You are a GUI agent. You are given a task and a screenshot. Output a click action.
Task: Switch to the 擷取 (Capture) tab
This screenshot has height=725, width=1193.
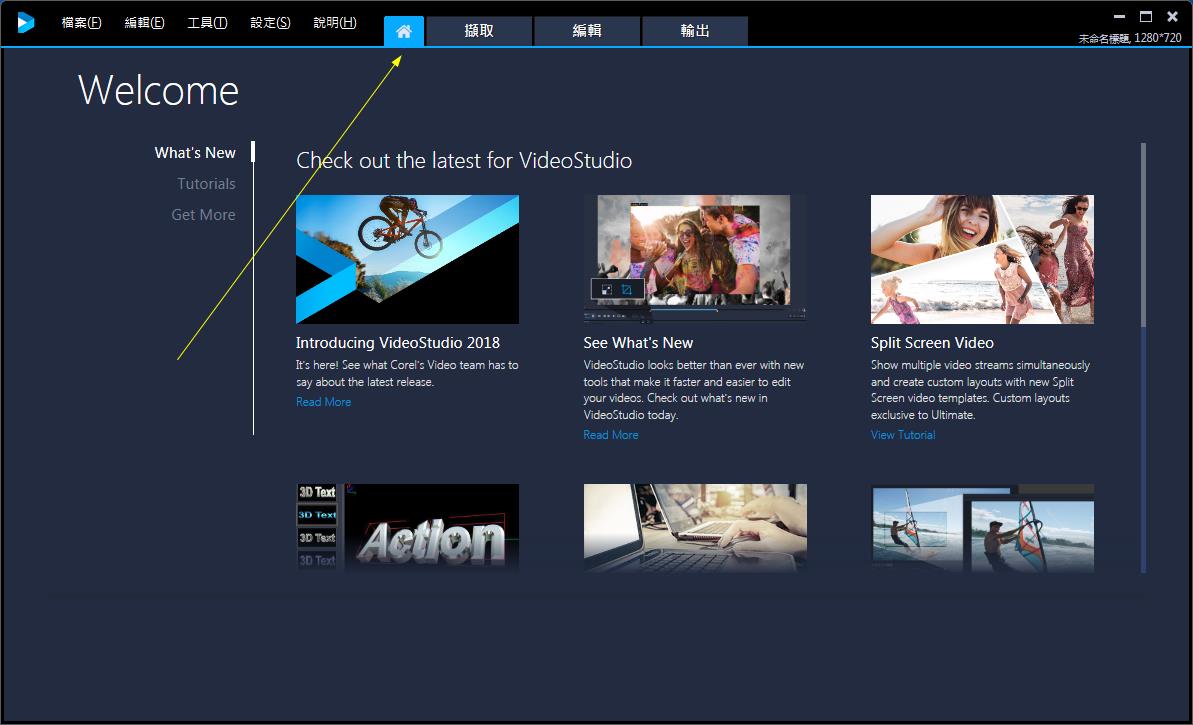pyautogui.click(x=479, y=31)
